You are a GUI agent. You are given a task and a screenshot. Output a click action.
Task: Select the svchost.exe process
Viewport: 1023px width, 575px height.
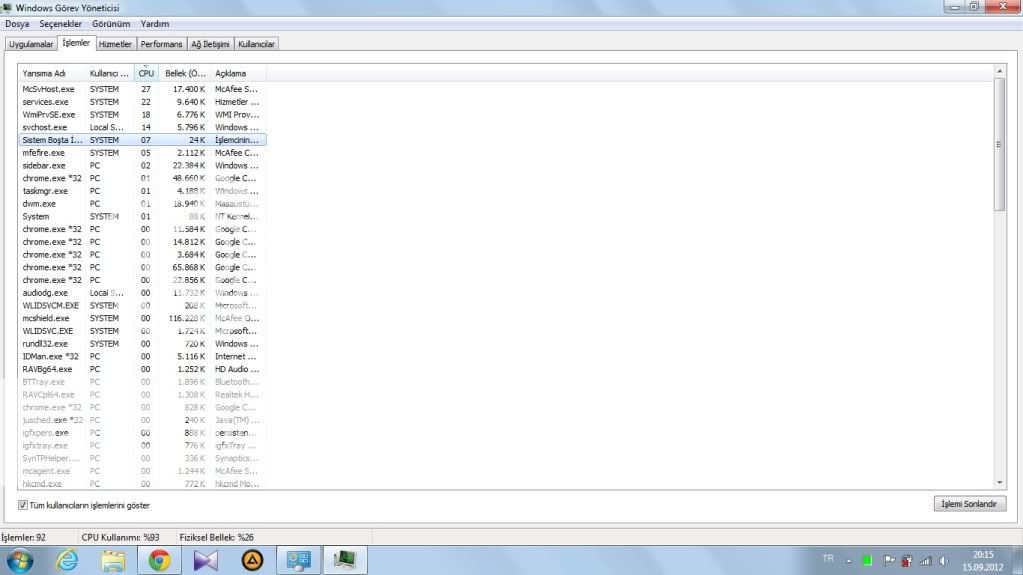click(142, 127)
